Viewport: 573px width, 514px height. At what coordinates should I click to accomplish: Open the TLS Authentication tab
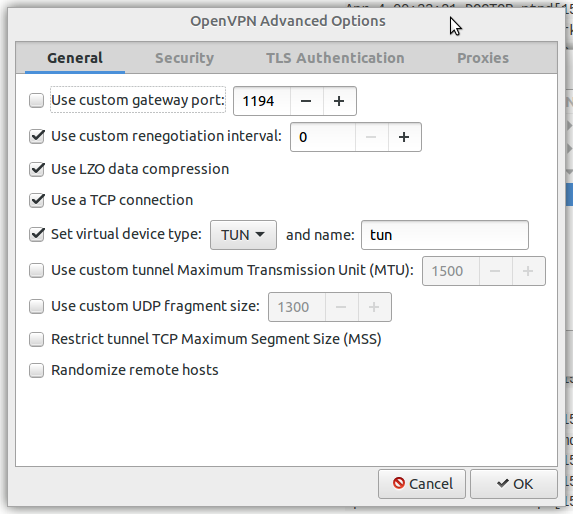click(x=335, y=58)
